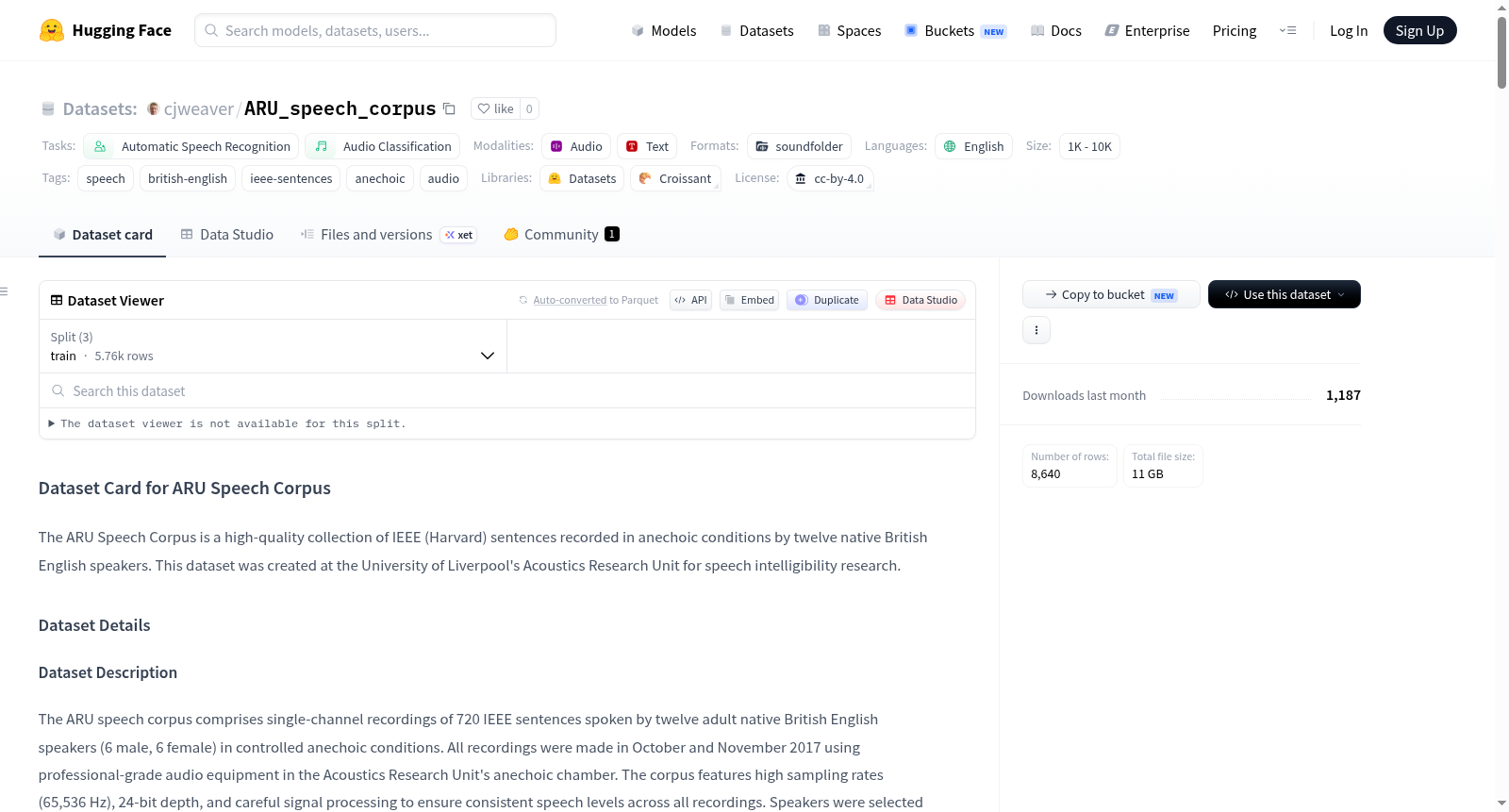1509x812 pixels.
Task: Focus the Search this dataset field
Action: (507, 390)
